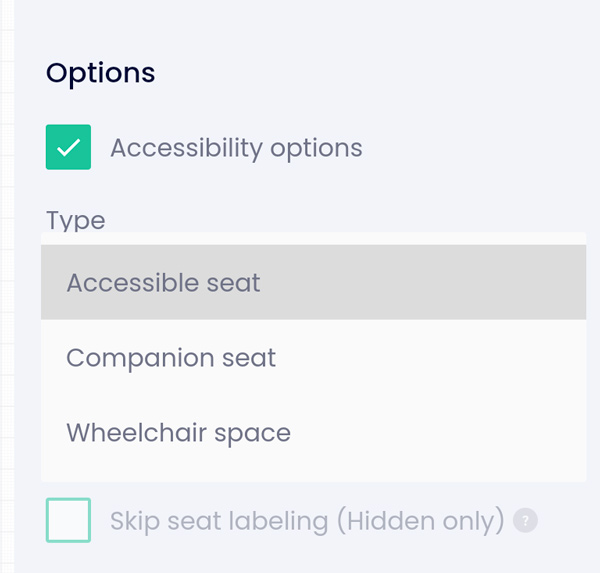The width and height of the screenshot is (600, 573).
Task: Click the Skip seat labeling (Hidden only) label
Action: [307, 521]
